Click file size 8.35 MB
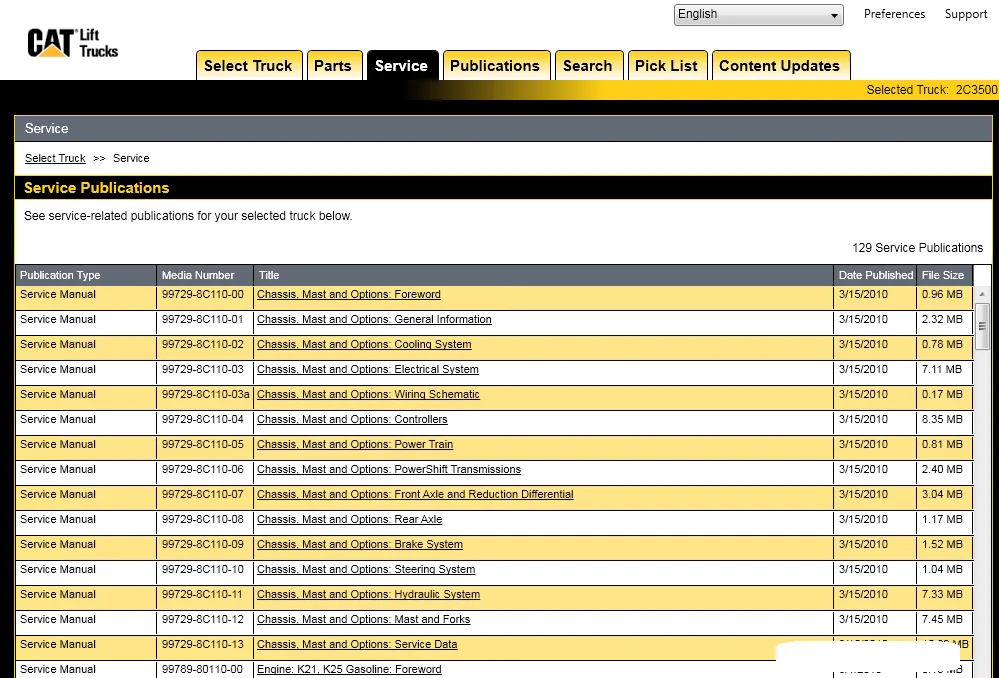 pos(942,419)
